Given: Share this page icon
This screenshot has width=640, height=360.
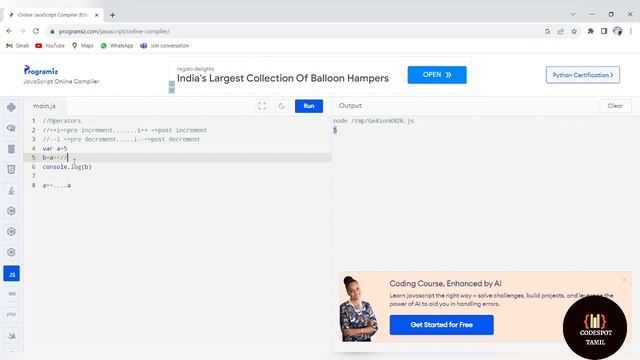Looking at the screenshot, I should click(x=561, y=31).
